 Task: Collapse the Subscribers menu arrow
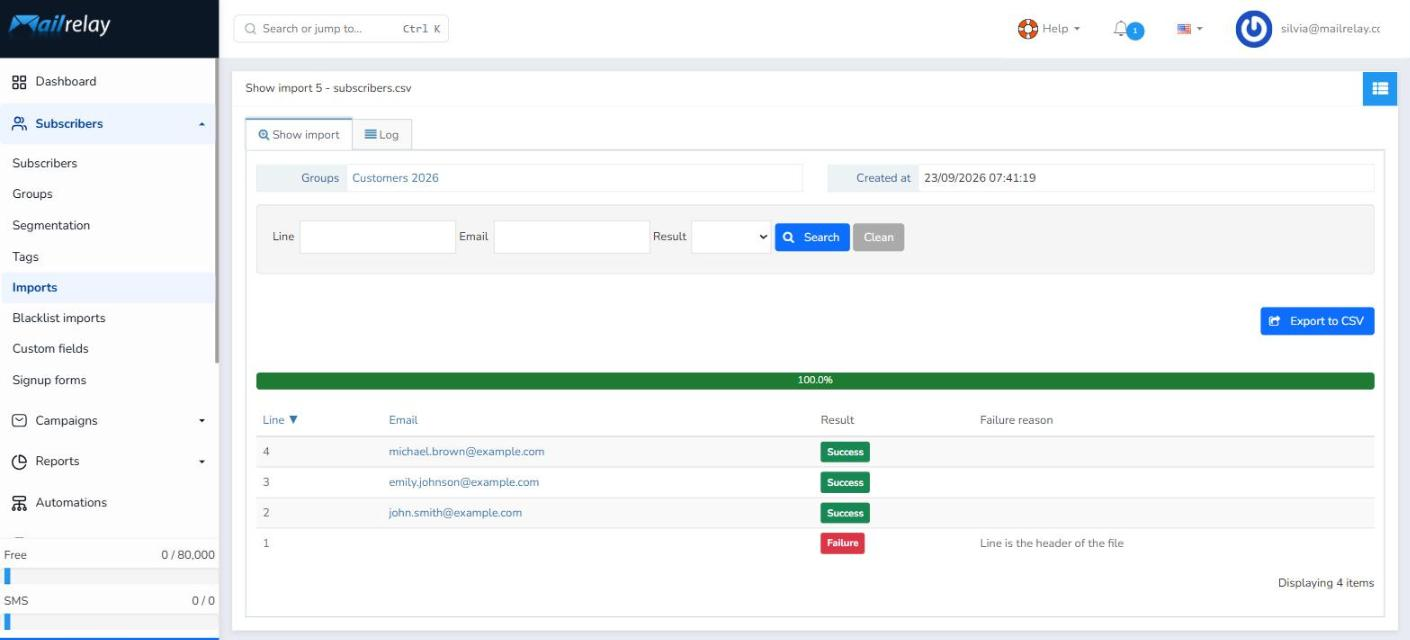pyautogui.click(x=202, y=125)
